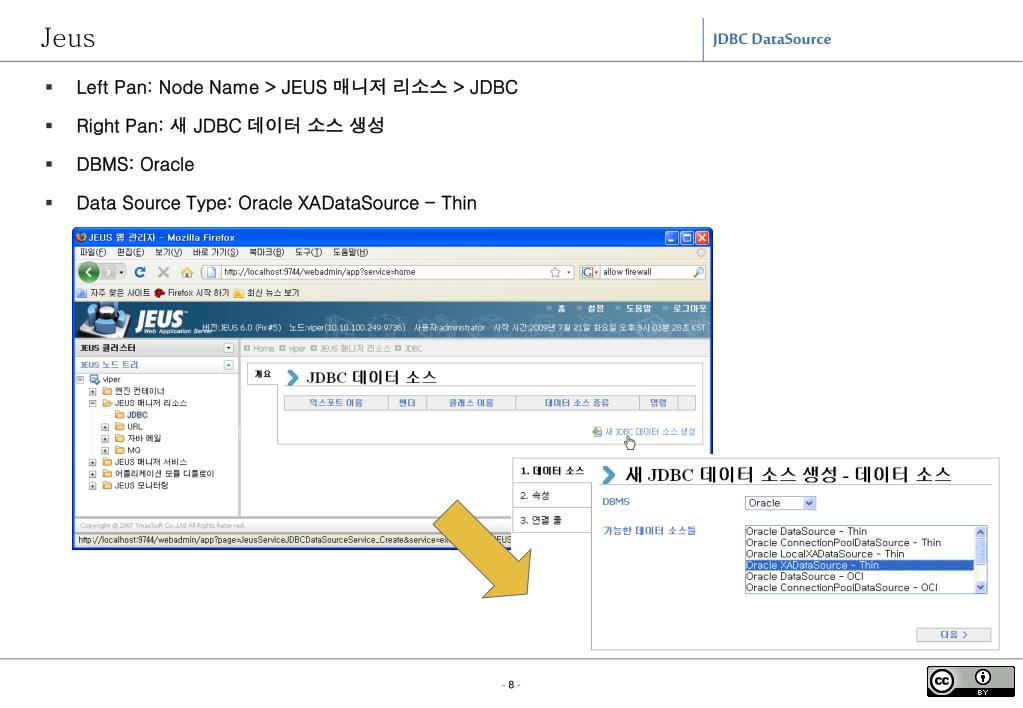Sort by the 클래스 이름 column header
This screenshot has width=1023, height=708.
pos(471,403)
